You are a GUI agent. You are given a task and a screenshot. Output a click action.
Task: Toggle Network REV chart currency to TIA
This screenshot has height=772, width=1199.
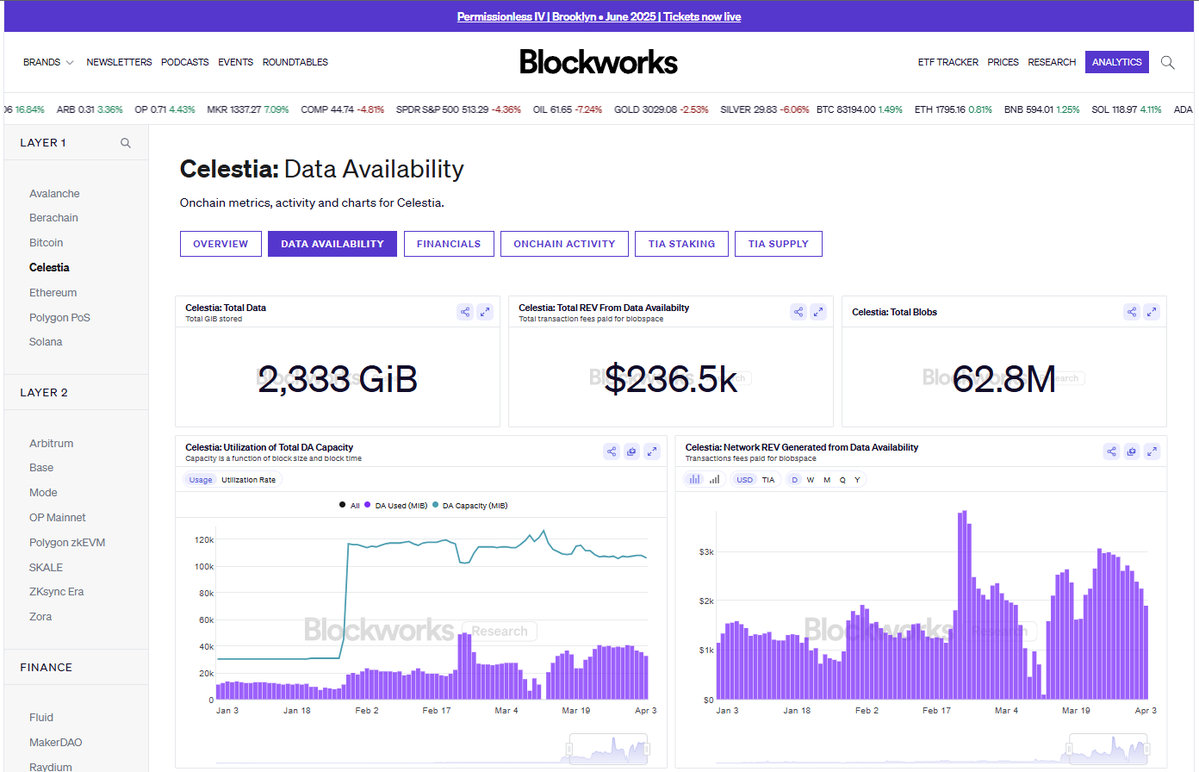(768, 480)
